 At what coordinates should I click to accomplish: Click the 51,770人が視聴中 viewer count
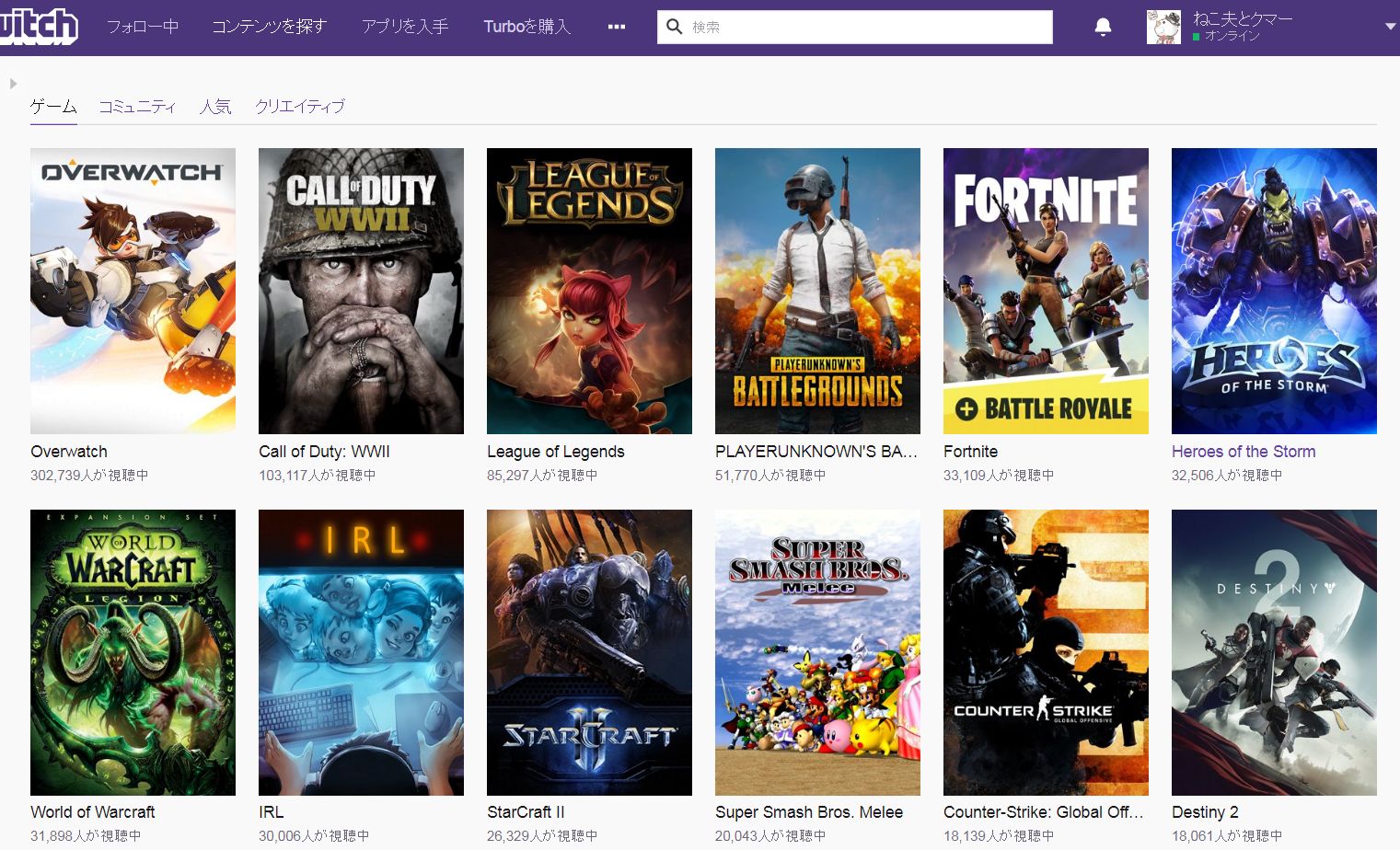pyautogui.click(x=770, y=476)
